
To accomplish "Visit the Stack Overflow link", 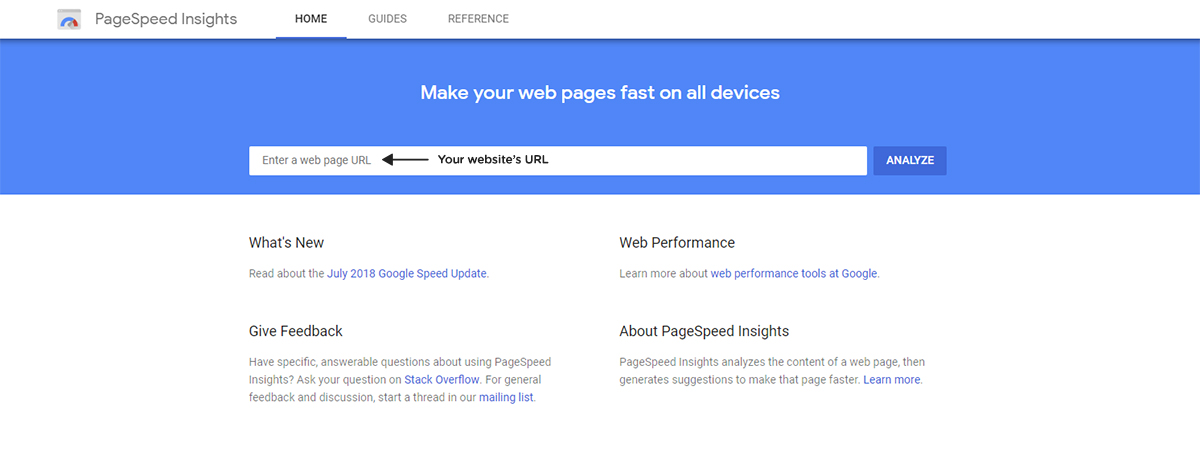I will tap(442, 380).
